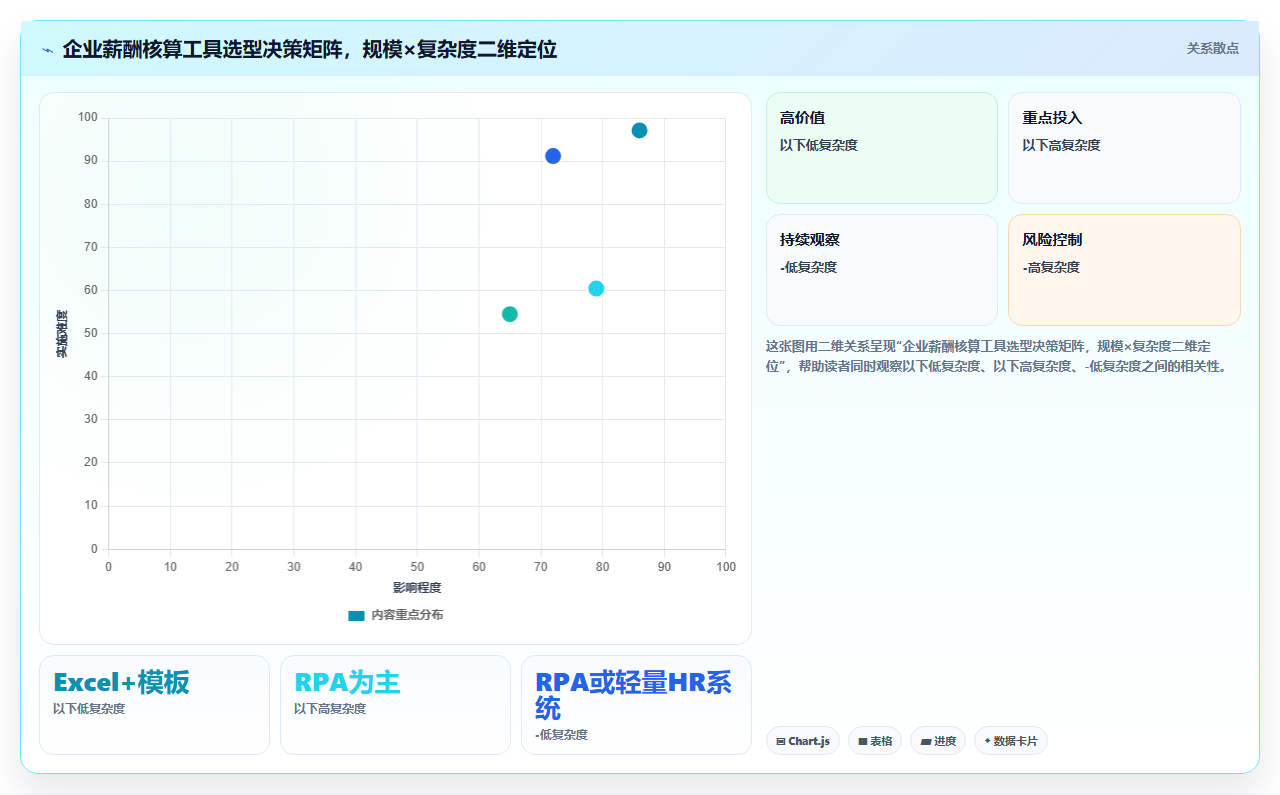Open the 高价值 quadrant card
Image resolution: width=1280 pixels, height=795 pixels.
(x=882, y=148)
